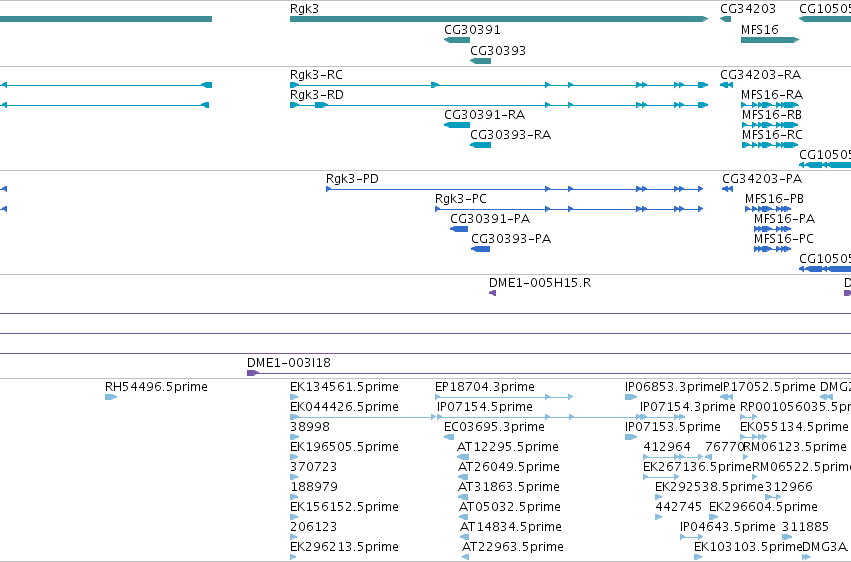Click the DME1-003I18 label

(x=289, y=363)
